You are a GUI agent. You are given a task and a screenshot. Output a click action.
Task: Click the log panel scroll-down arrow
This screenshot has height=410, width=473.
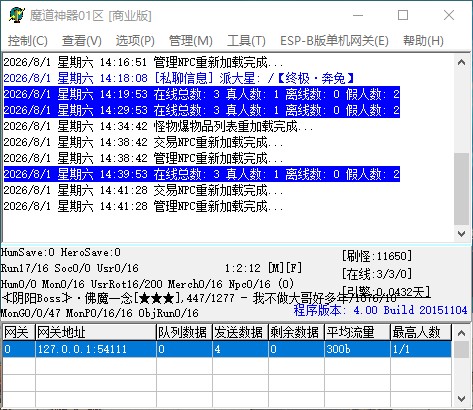tap(462, 234)
